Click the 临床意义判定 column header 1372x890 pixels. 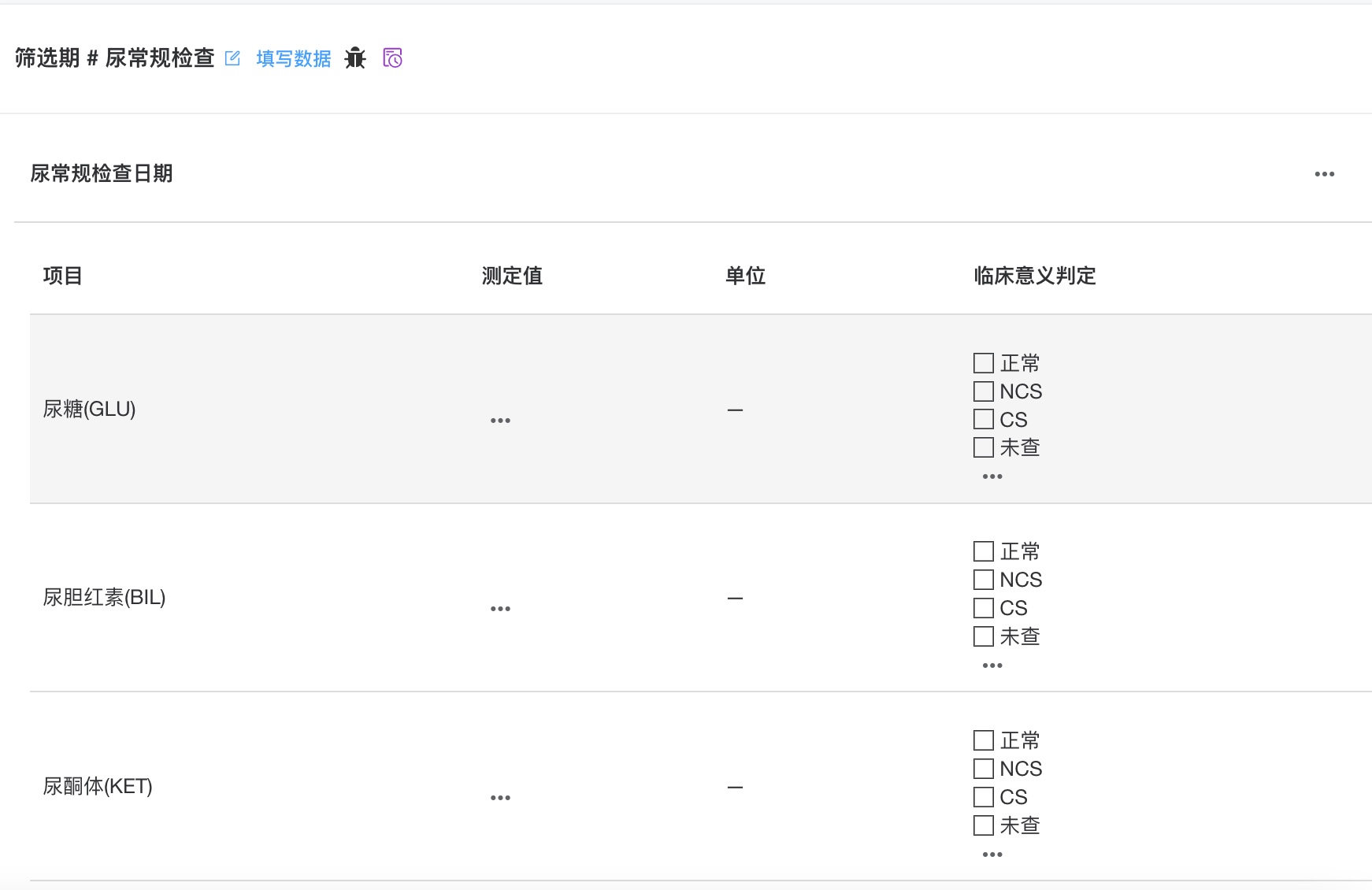[x=1035, y=276]
